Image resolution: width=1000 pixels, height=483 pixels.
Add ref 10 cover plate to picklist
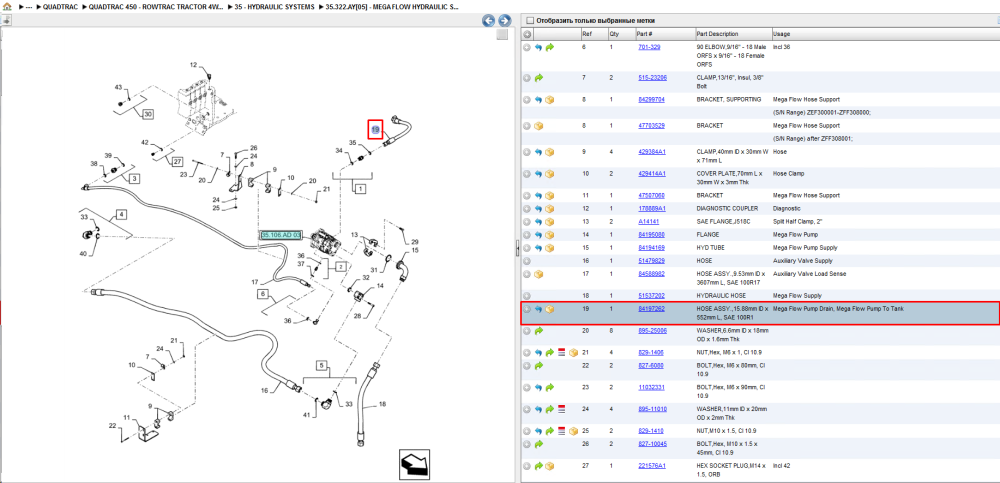pos(527,174)
